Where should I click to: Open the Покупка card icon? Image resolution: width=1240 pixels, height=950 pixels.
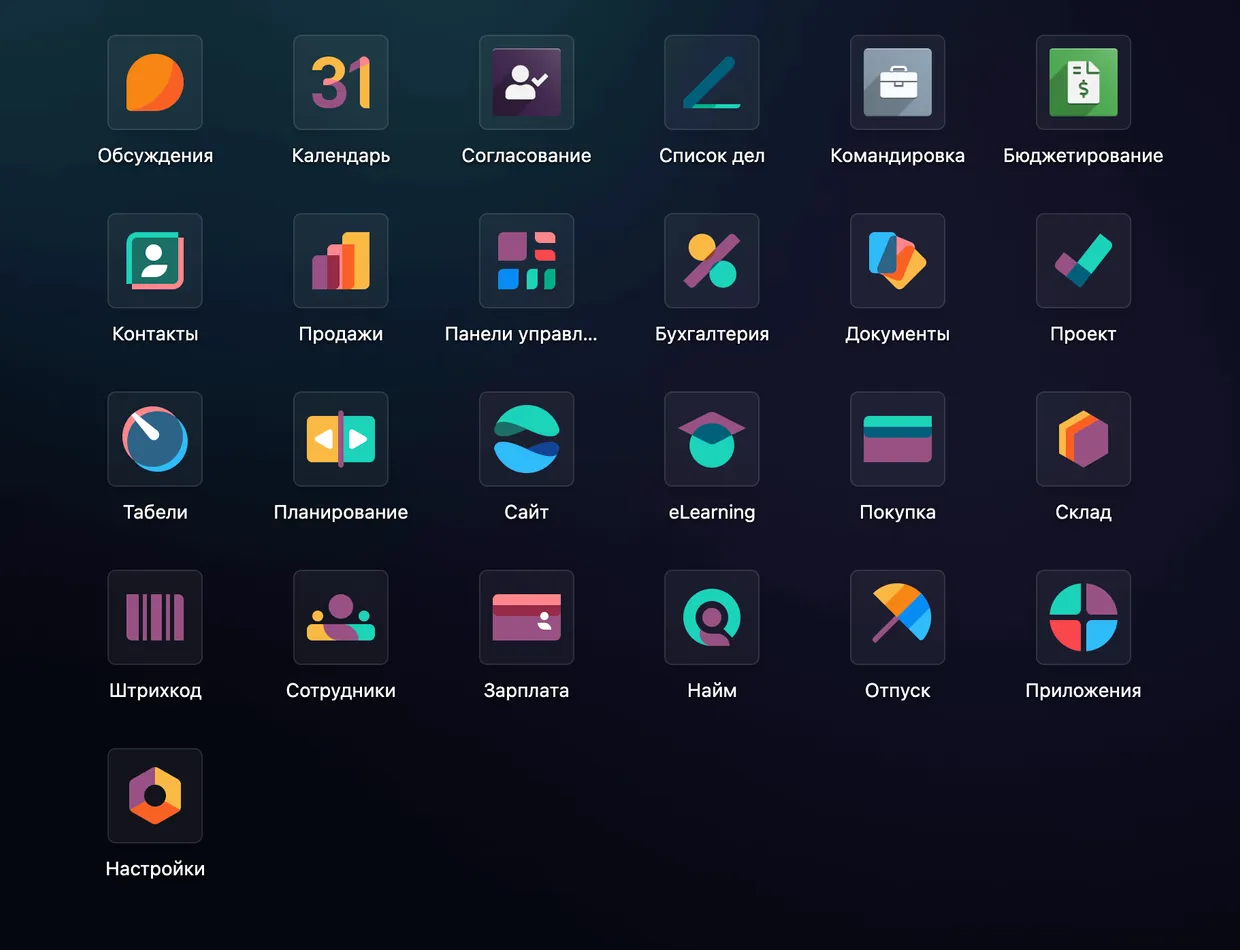pyautogui.click(x=898, y=439)
